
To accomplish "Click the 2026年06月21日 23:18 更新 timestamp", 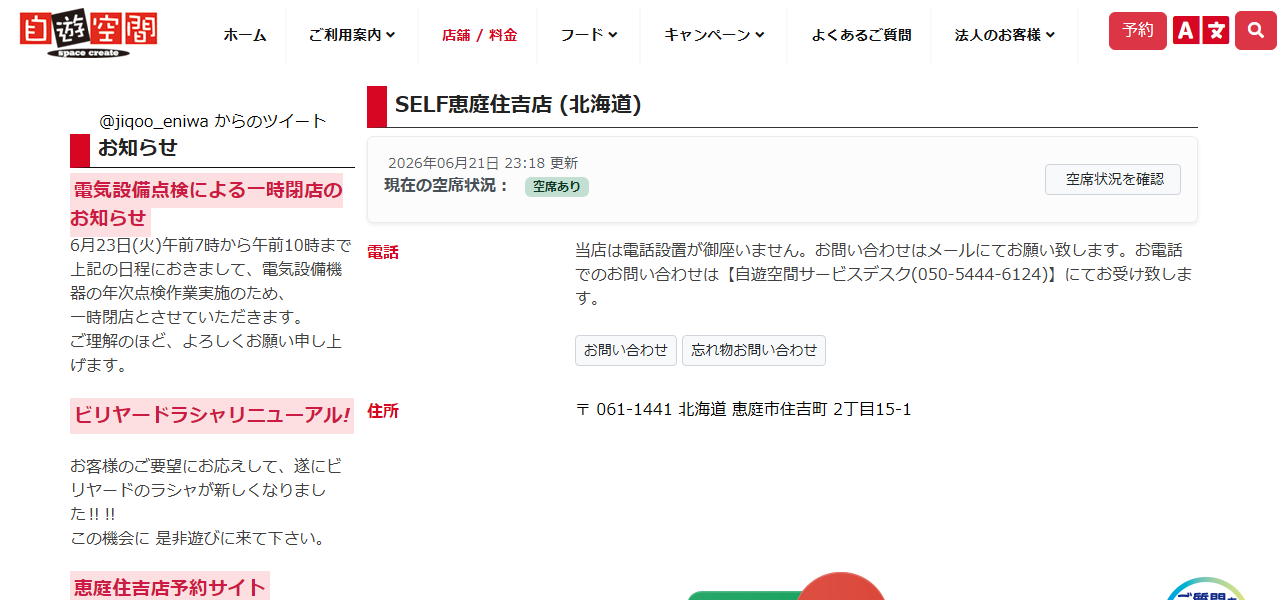I will [483, 163].
